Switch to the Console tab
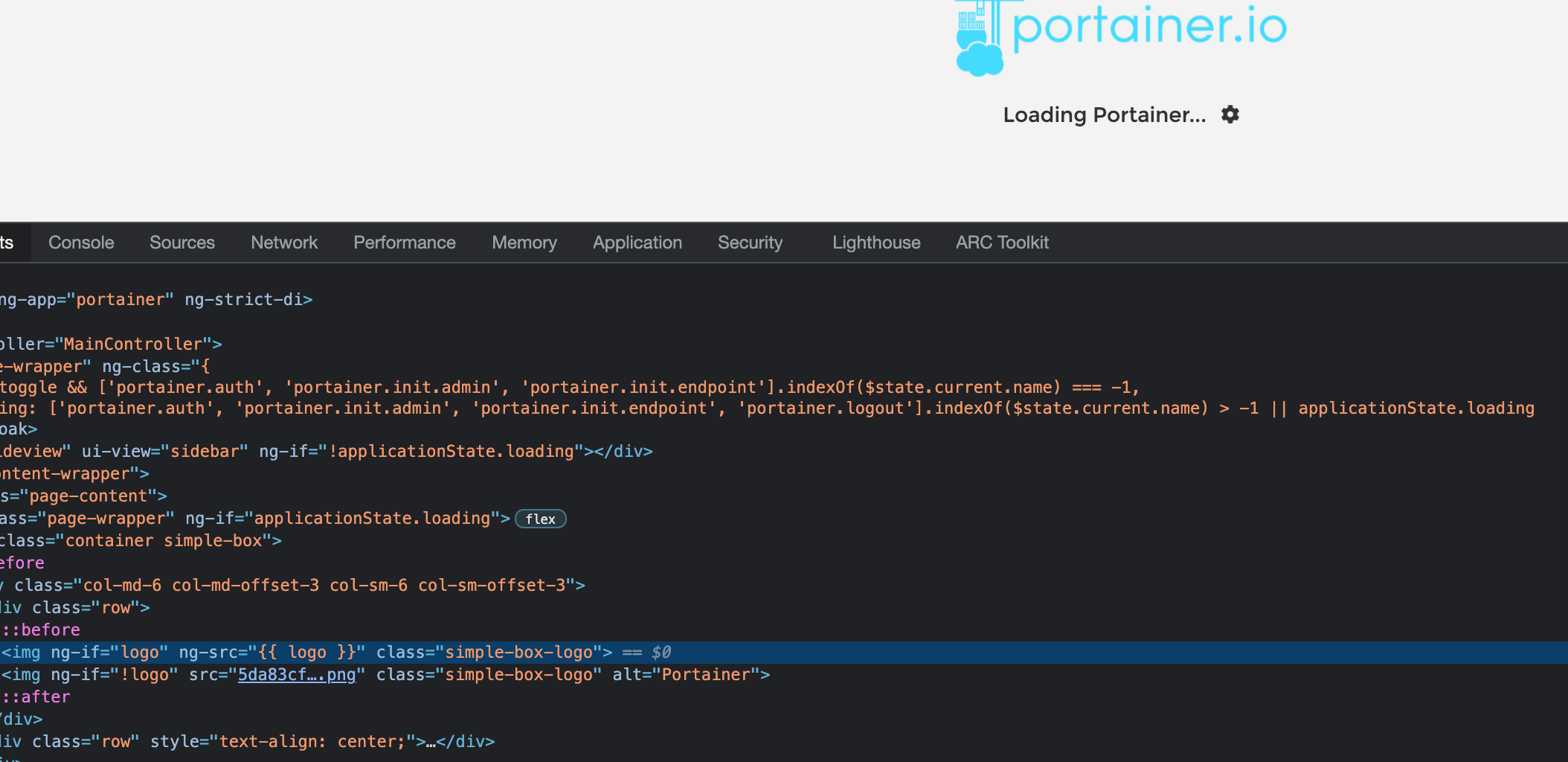 click(x=81, y=242)
